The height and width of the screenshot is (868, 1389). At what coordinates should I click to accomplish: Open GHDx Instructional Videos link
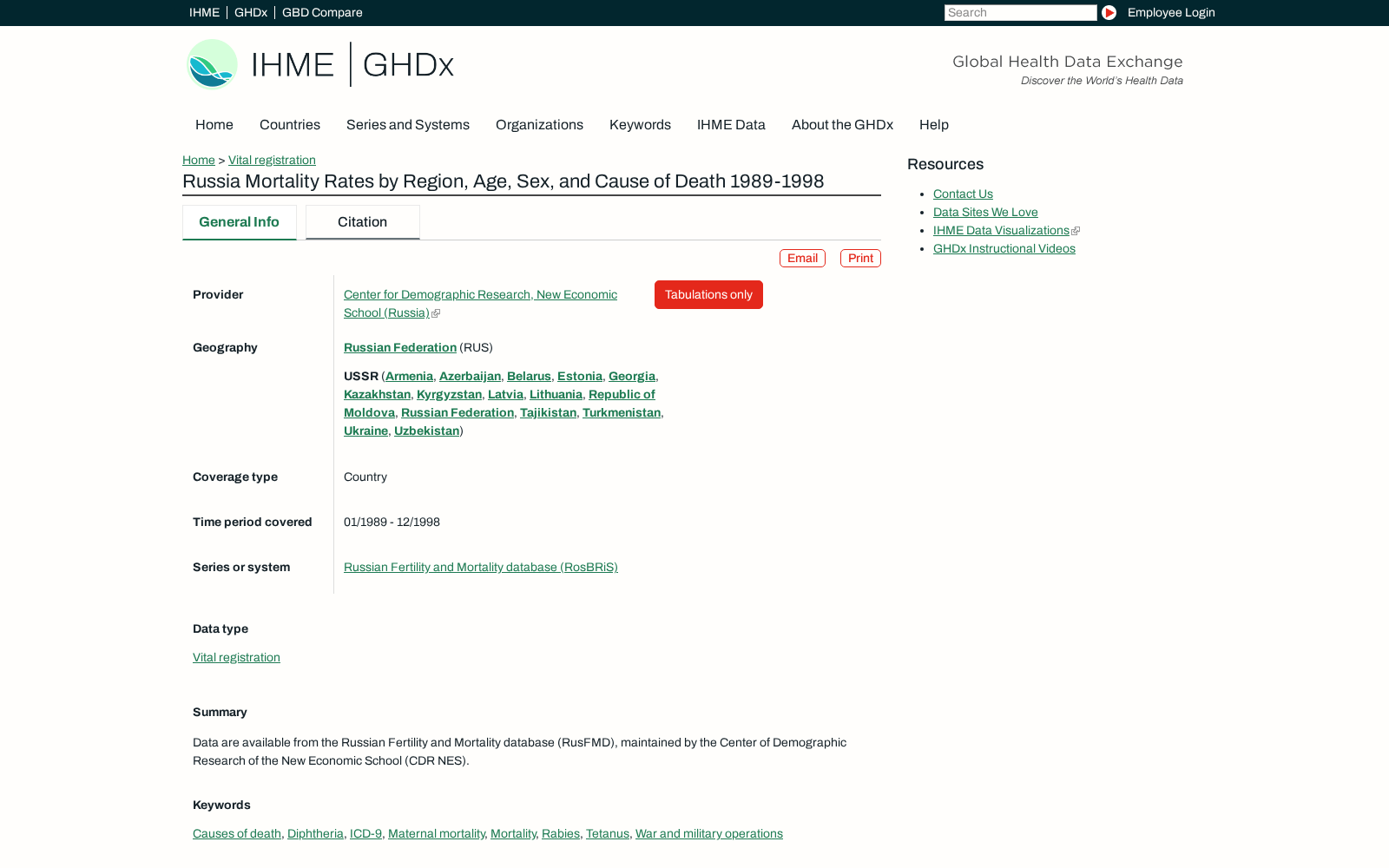point(1004,249)
